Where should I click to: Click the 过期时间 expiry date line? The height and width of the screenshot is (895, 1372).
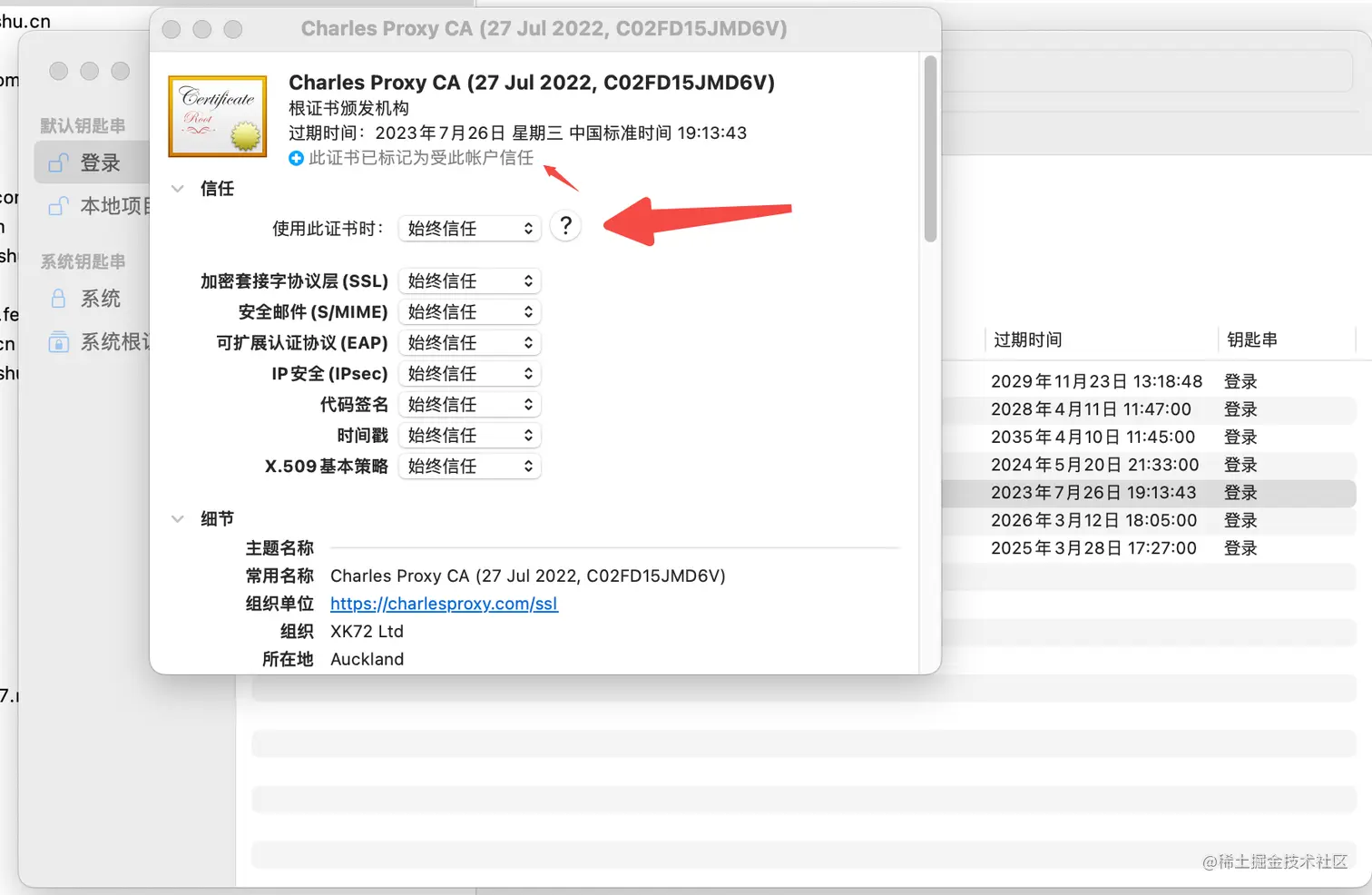point(517,133)
